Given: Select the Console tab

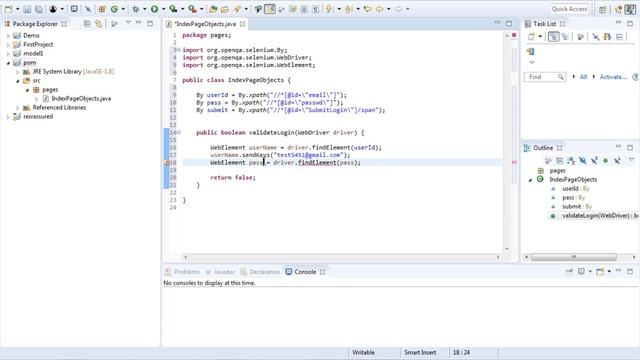Looking at the screenshot, I should pos(305,272).
